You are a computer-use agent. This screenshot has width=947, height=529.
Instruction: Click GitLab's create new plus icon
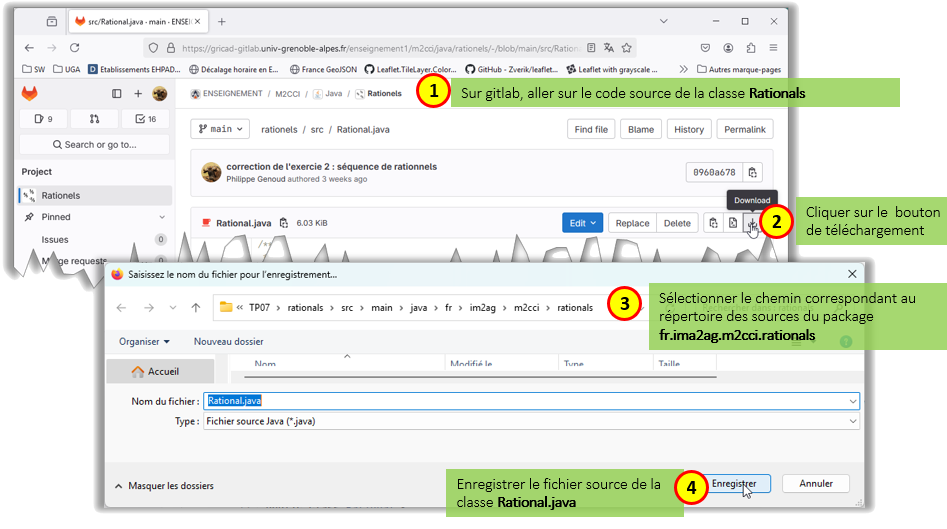(138, 94)
